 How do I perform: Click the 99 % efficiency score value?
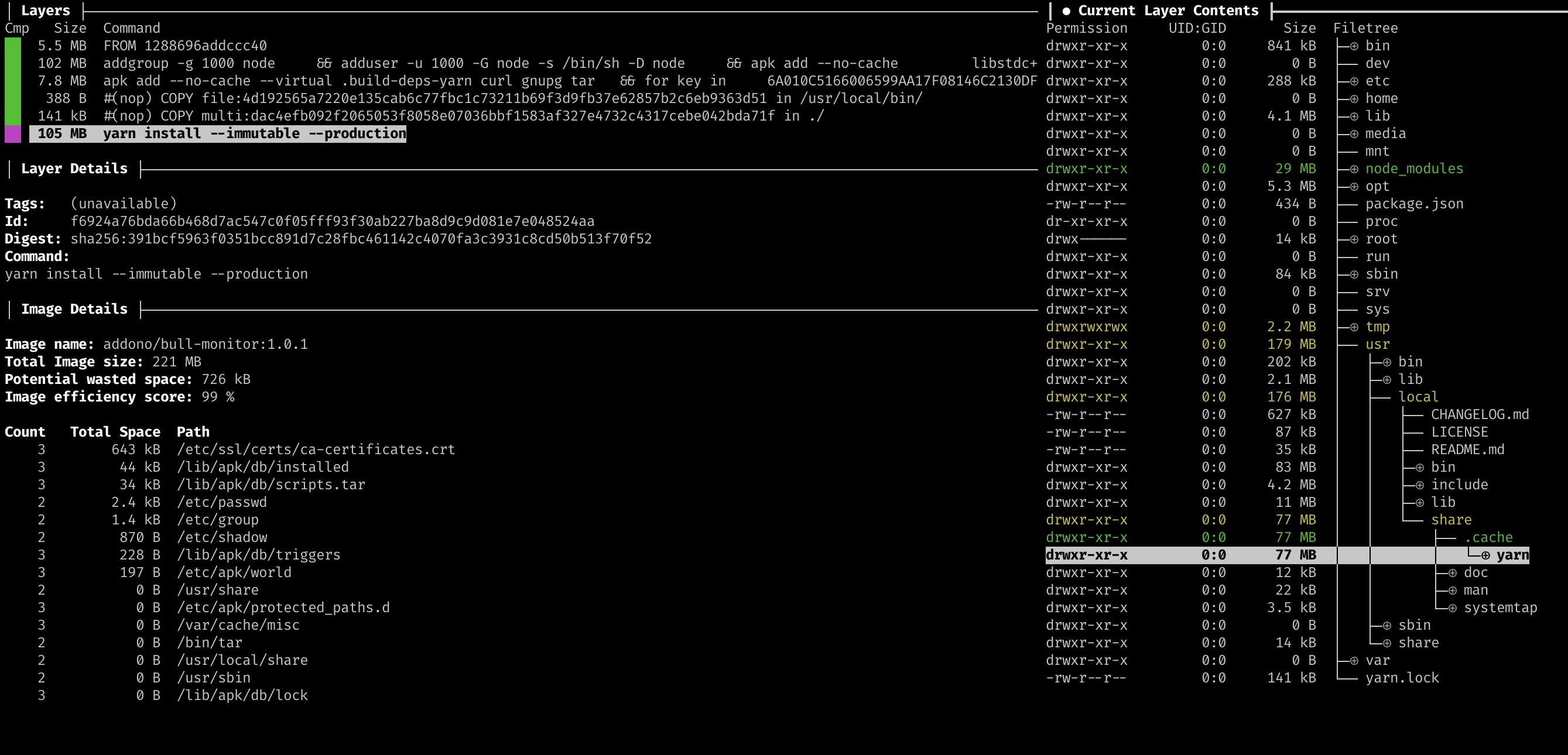point(217,397)
